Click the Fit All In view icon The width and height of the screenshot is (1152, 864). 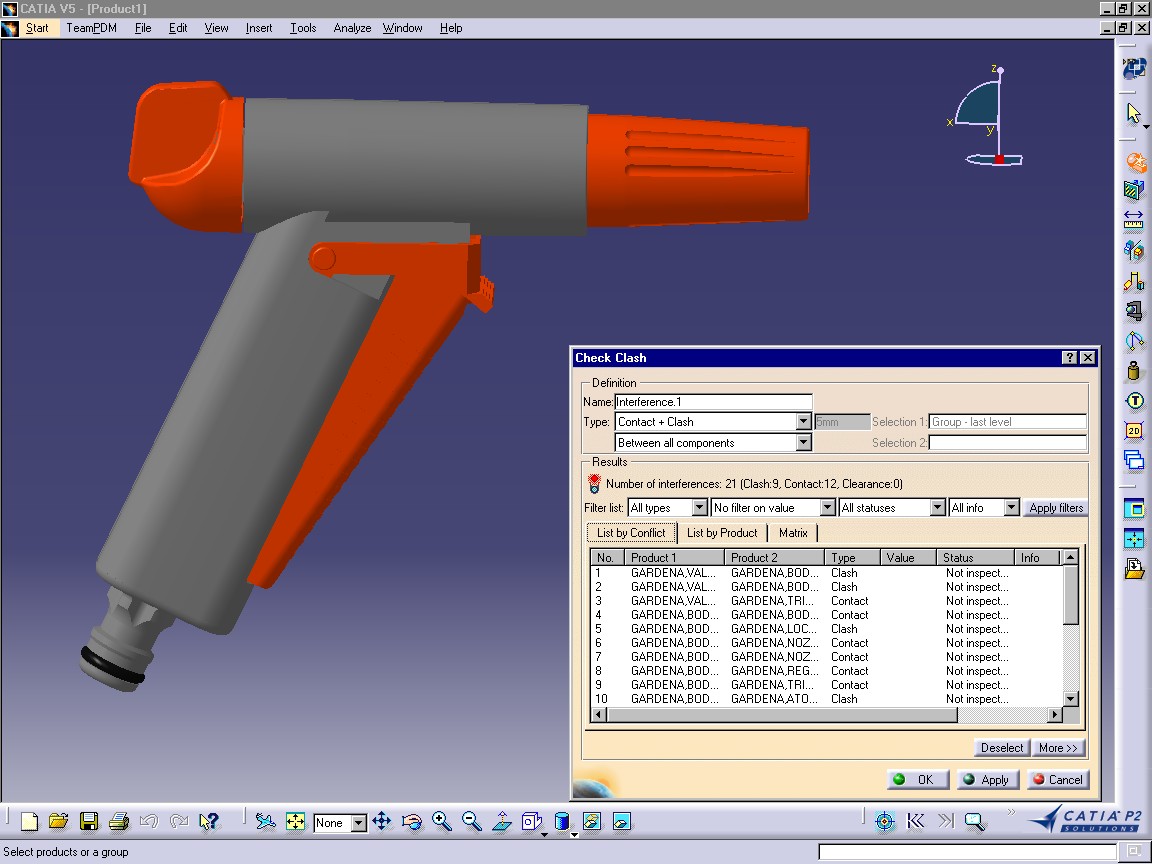point(295,822)
